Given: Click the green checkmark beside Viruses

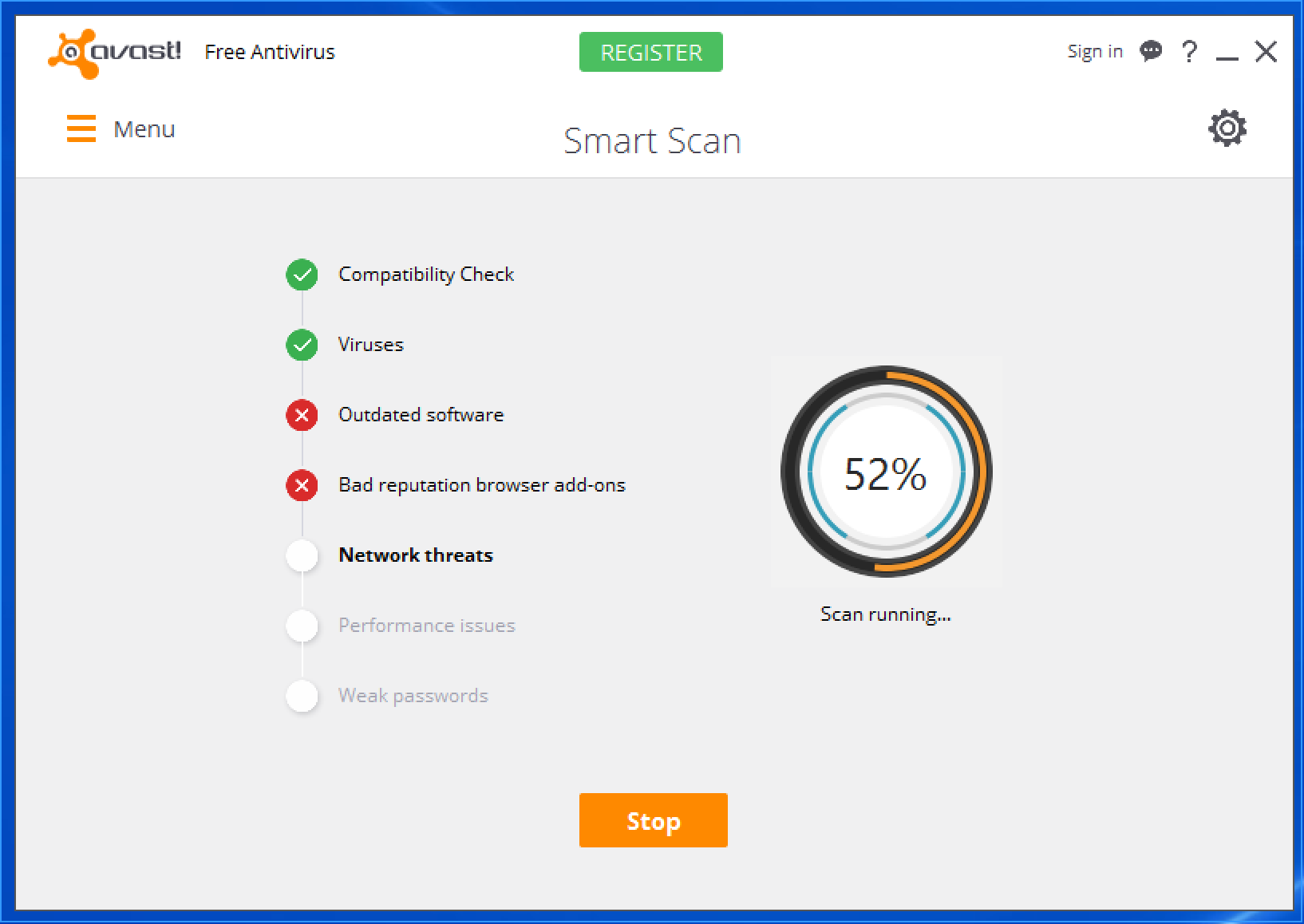Looking at the screenshot, I should click(x=302, y=345).
